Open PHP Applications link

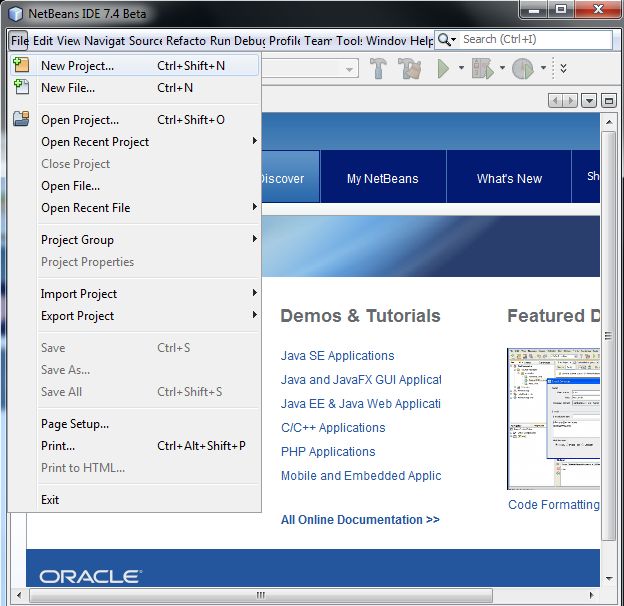[x=328, y=452]
